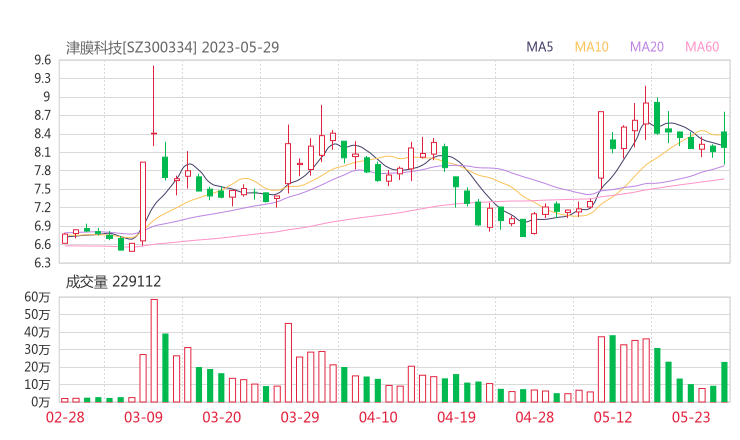Click the 9.6 price axis label

pyautogui.click(x=42, y=60)
